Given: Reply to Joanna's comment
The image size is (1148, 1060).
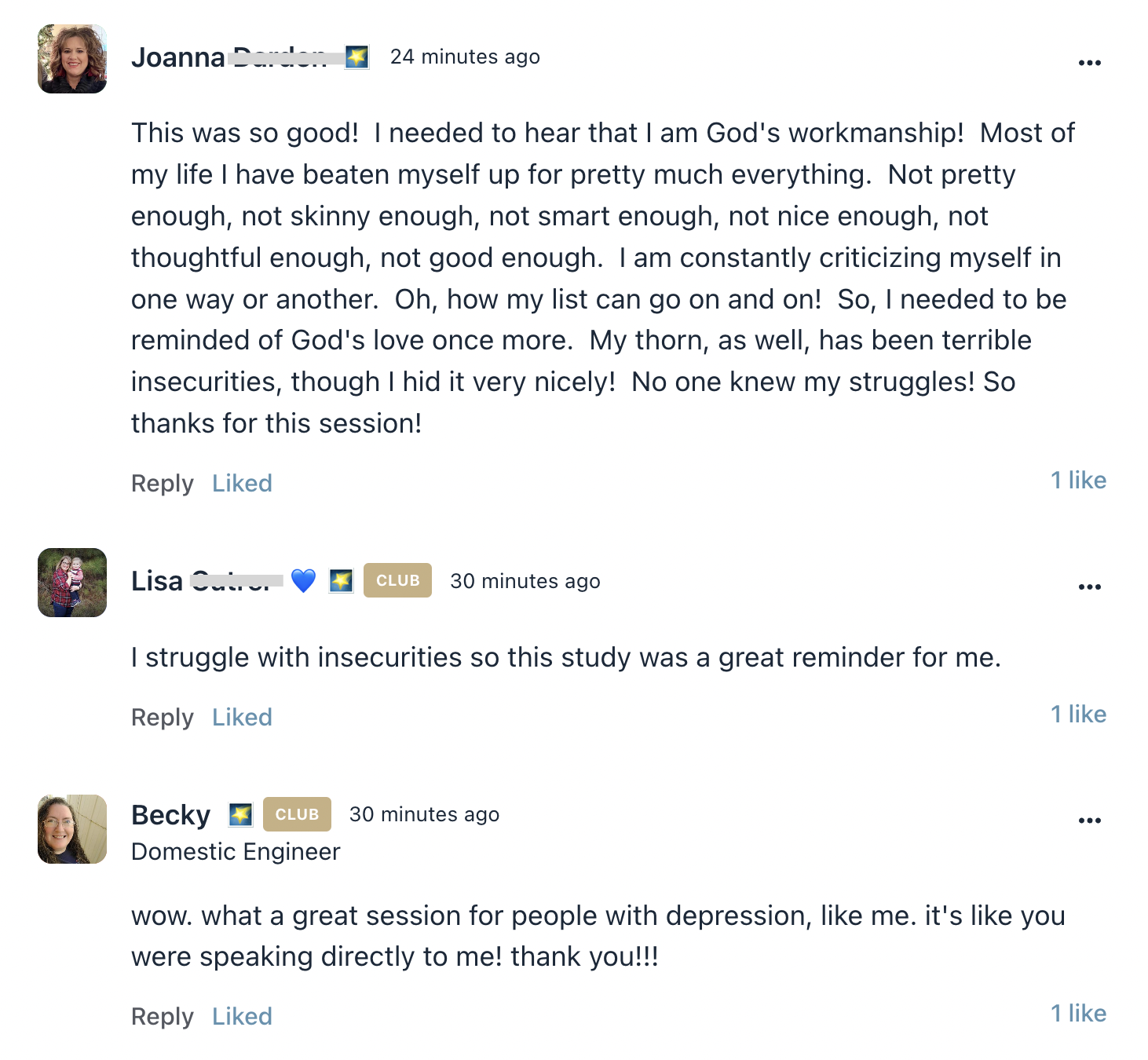Looking at the screenshot, I should [x=162, y=484].
